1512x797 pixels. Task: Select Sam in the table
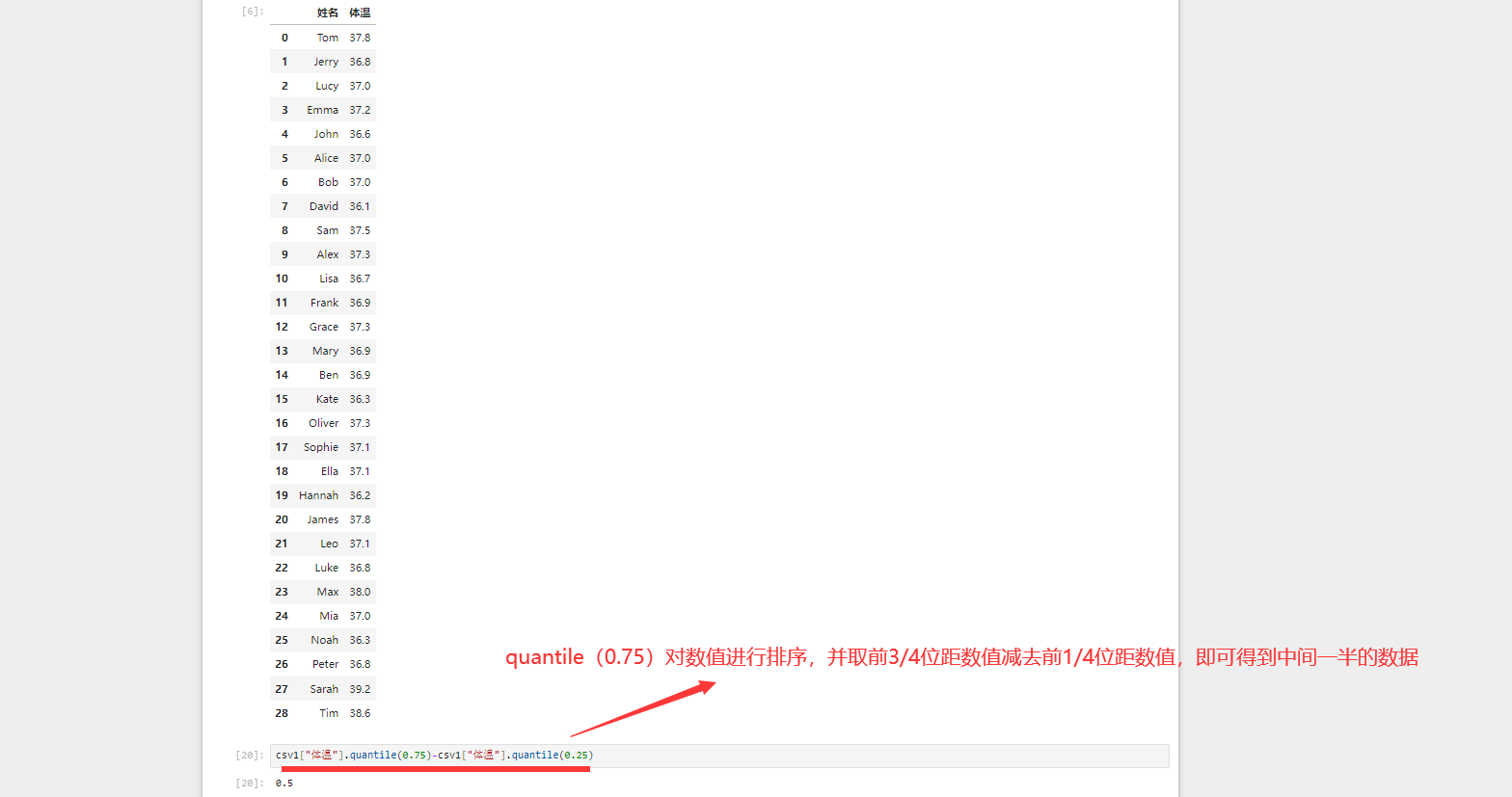328,230
